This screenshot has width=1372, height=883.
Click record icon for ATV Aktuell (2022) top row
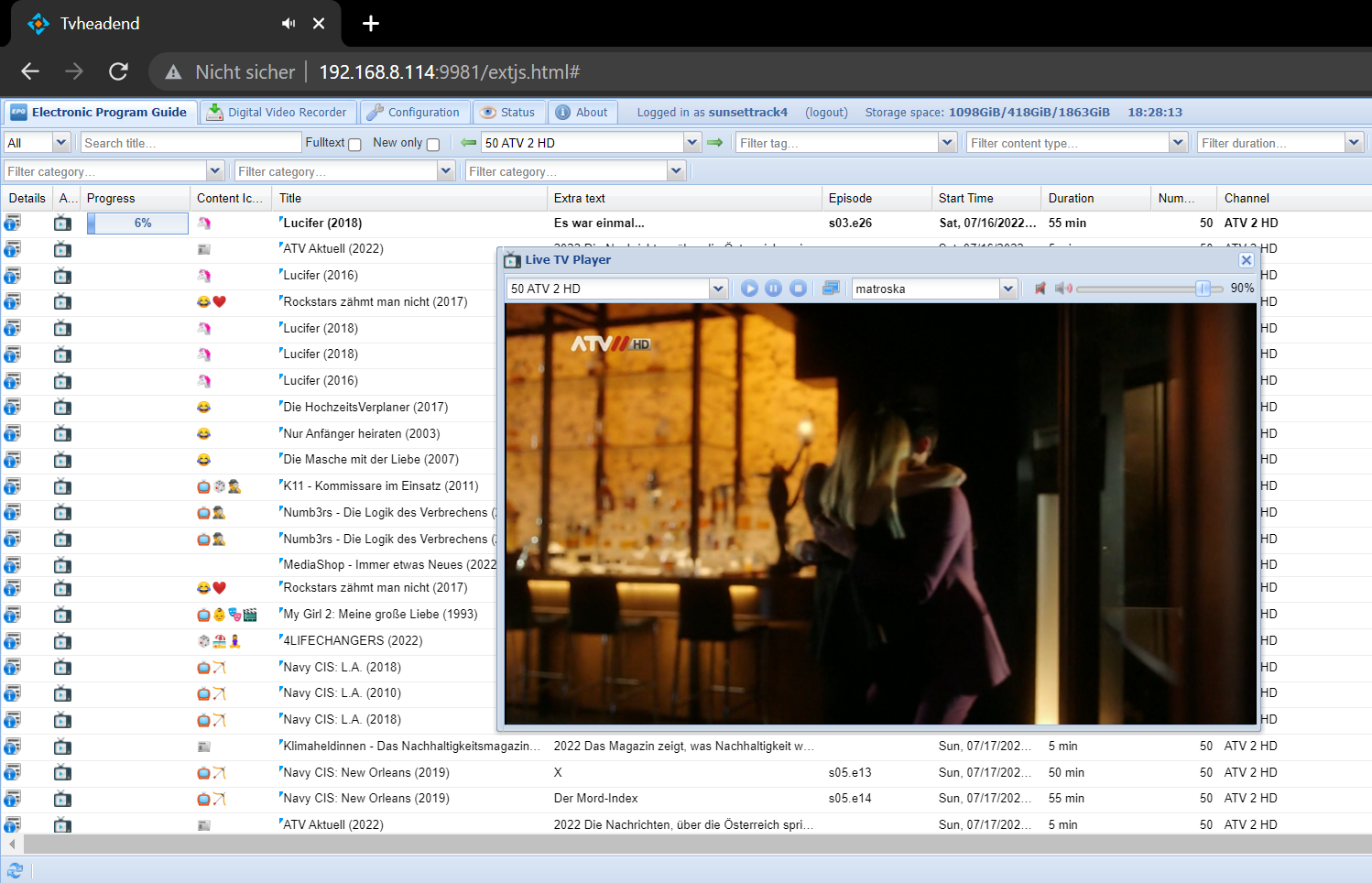click(62, 249)
